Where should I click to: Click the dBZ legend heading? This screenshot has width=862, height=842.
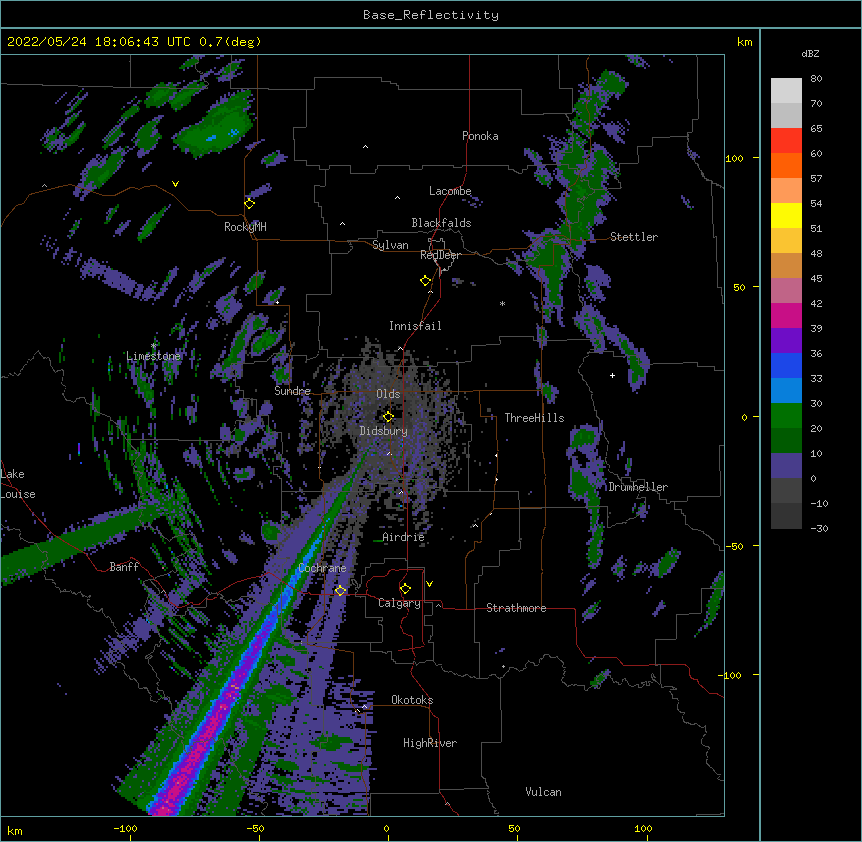(x=810, y=53)
